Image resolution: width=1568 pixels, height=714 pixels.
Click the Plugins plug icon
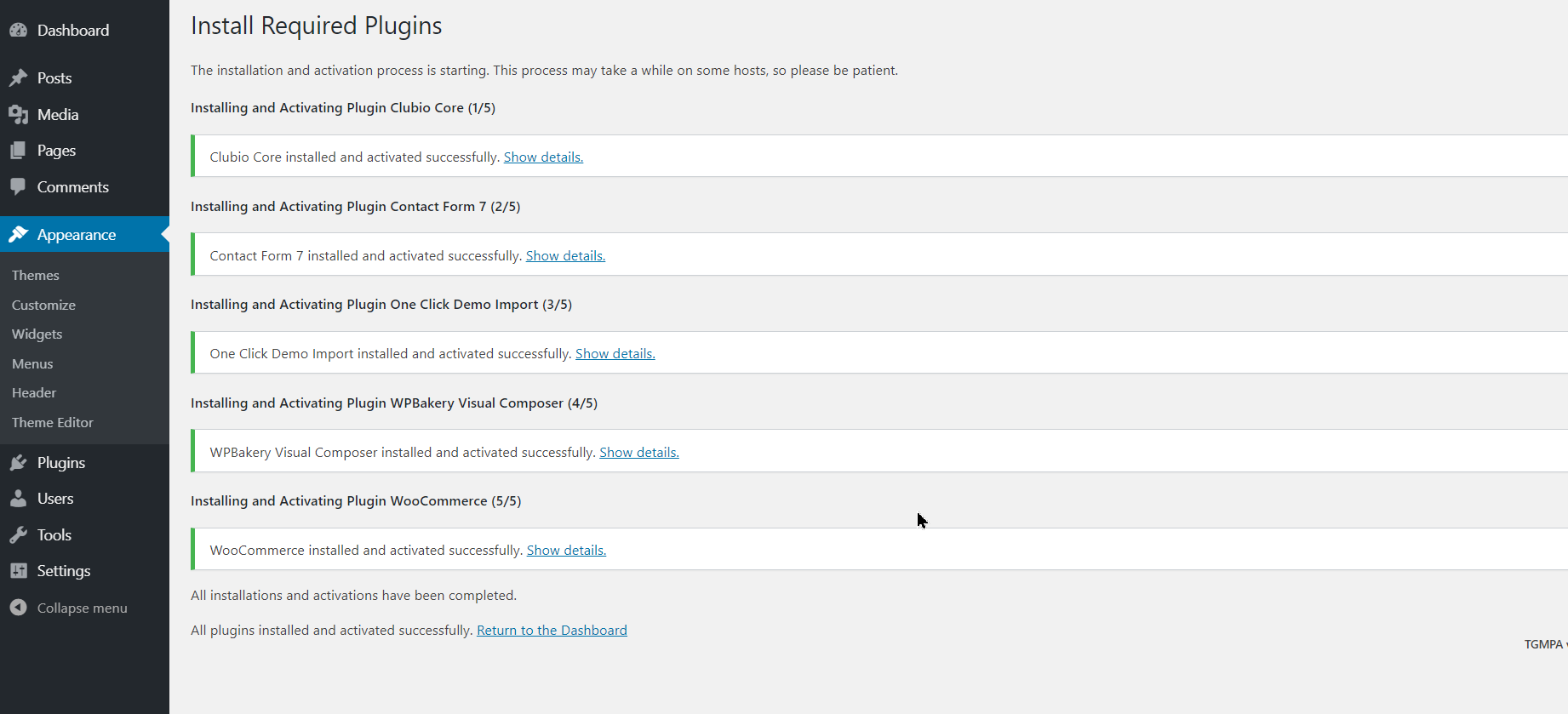18,463
